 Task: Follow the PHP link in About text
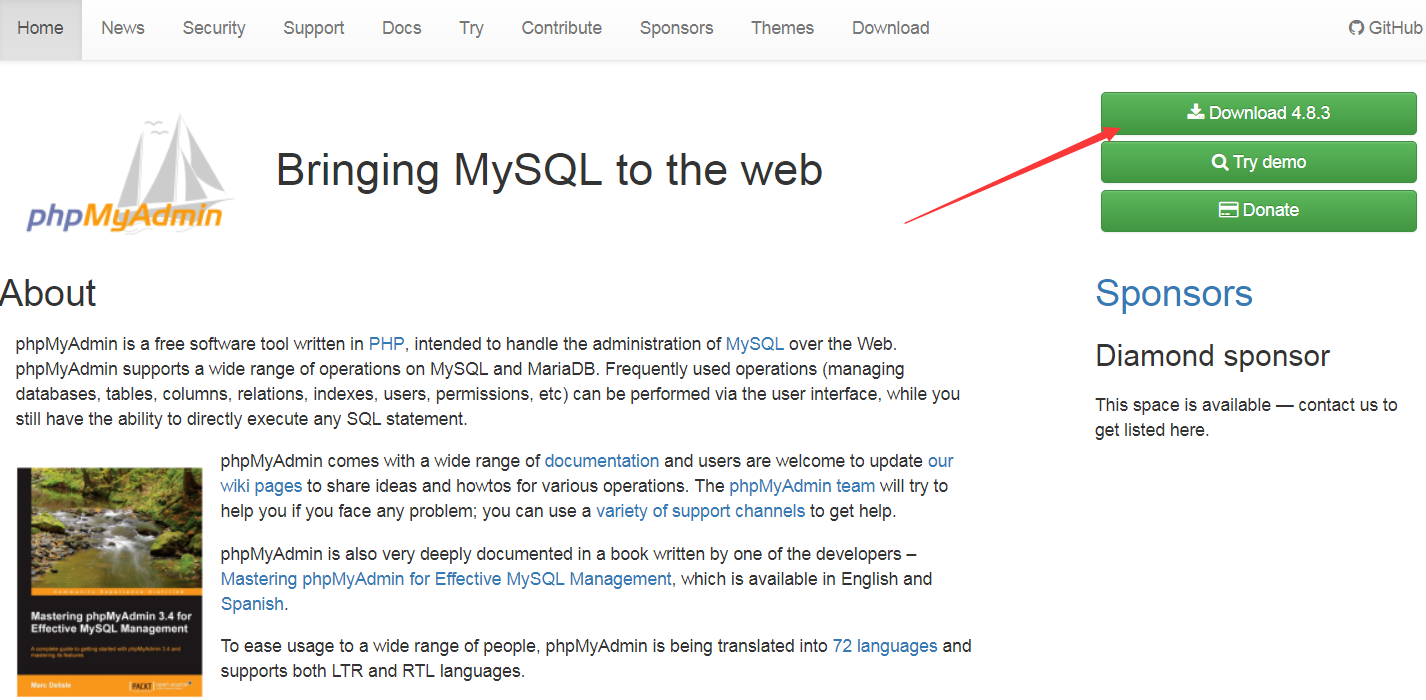coord(386,344)
